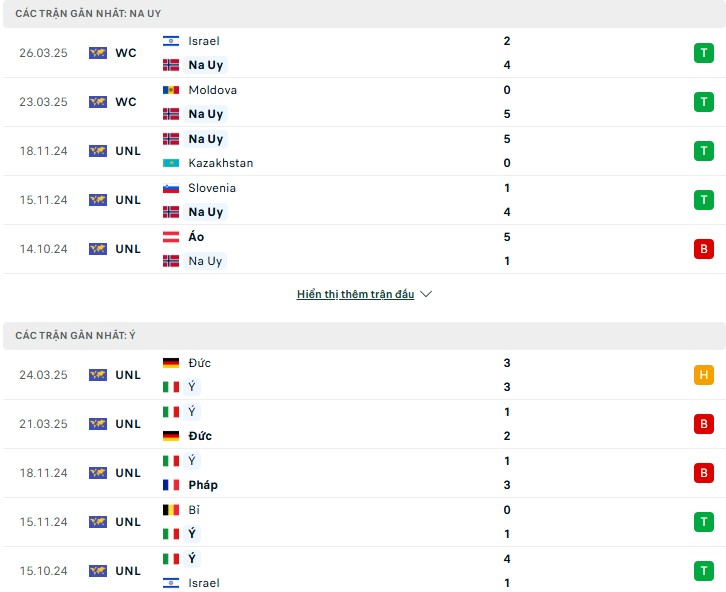Image resolution: width=726 pixels, height=592 pixels.
Task: Click the Đức flag in the 24.03.25 match
Action: pos(171,363)
